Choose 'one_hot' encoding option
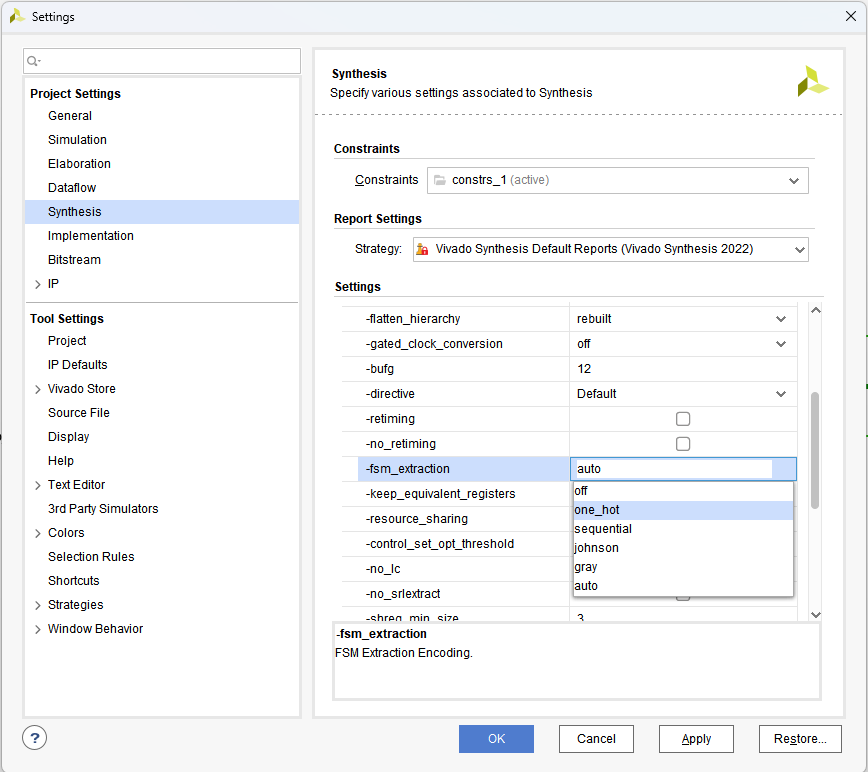The width and height of the screenshot is (868, 772). coord(683,510)
